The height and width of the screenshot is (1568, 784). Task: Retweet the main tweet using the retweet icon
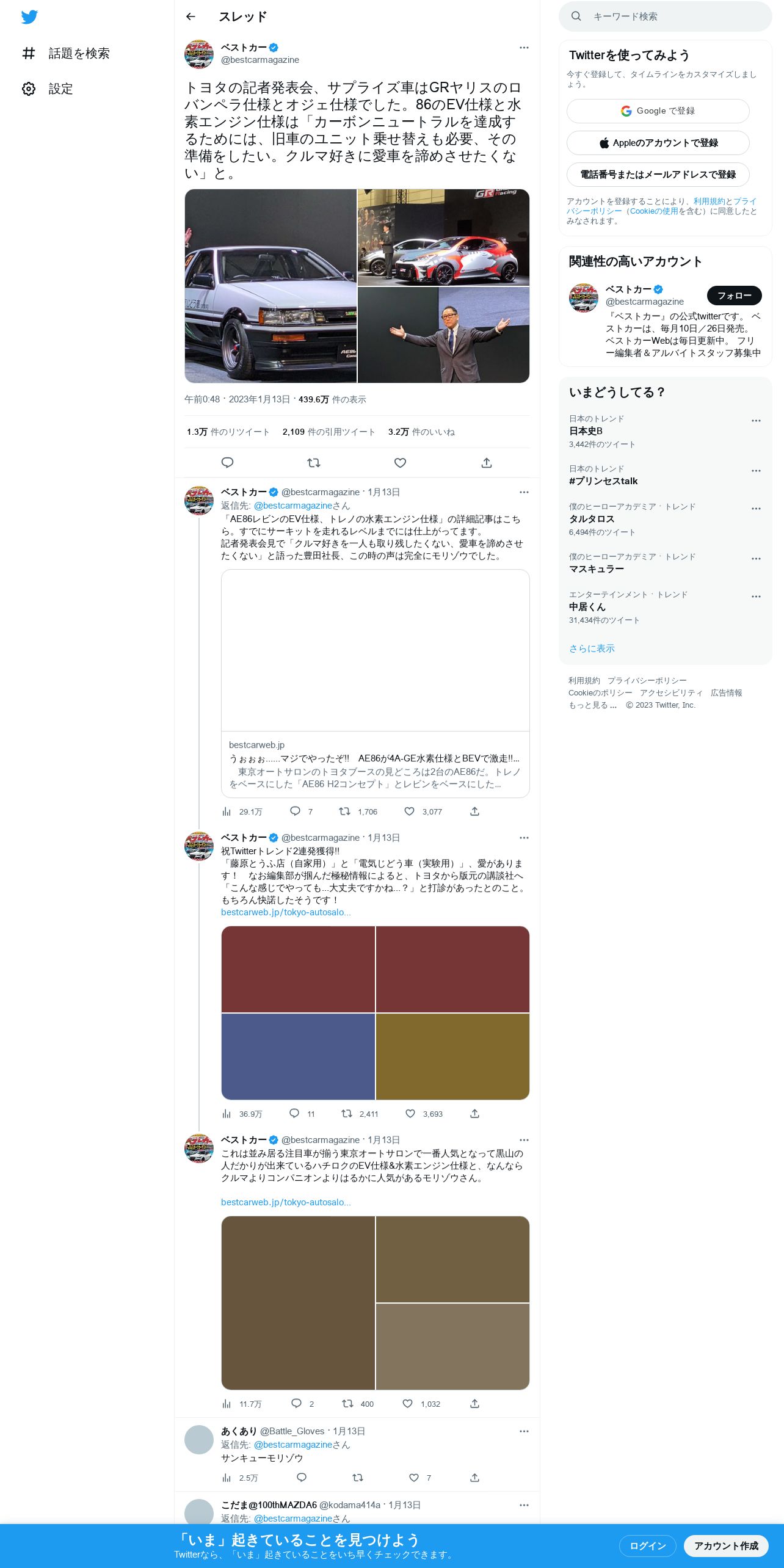[314, 463]
